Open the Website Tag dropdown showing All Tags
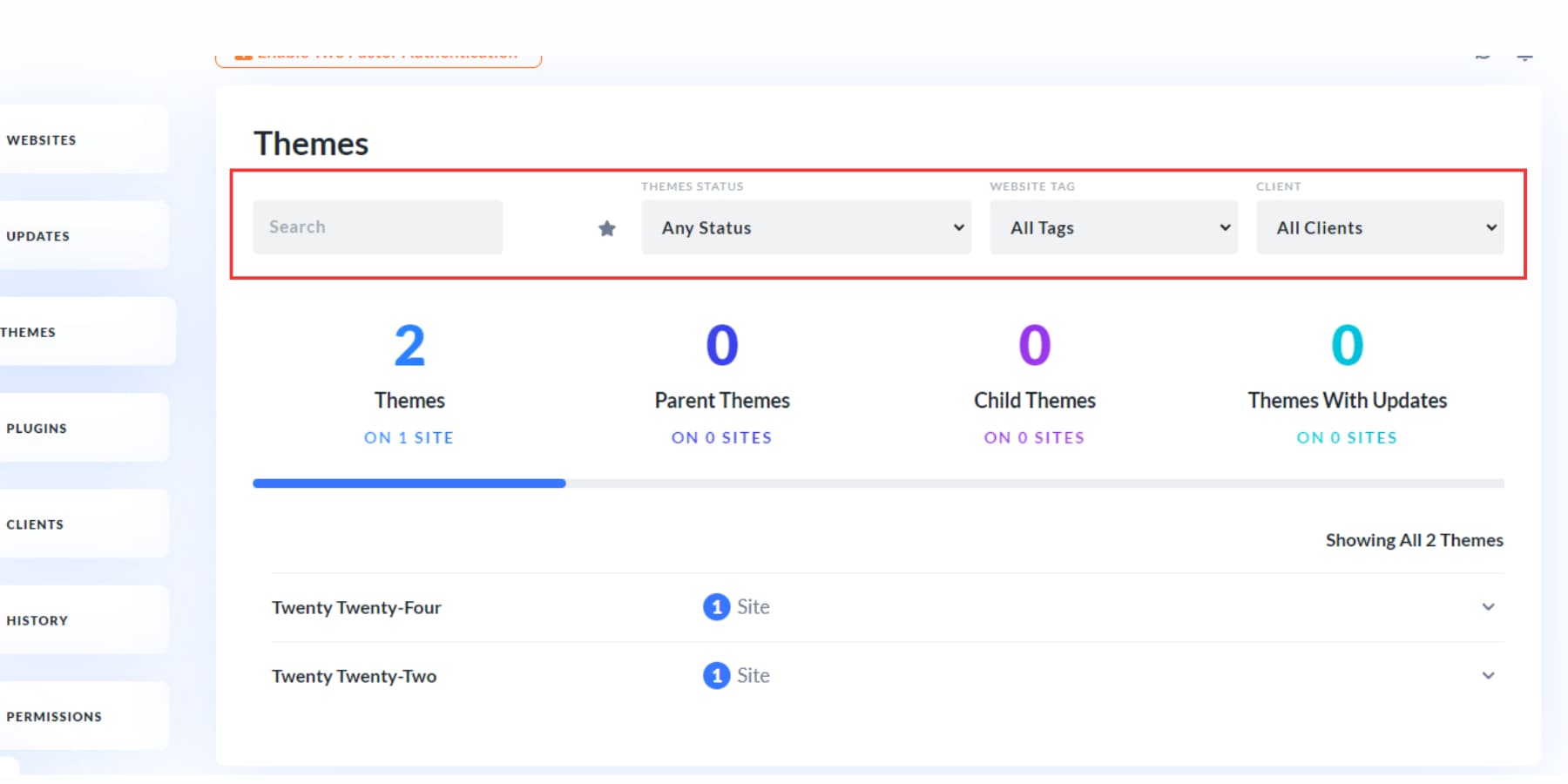1568x784 pixels. click(1113, 227)
